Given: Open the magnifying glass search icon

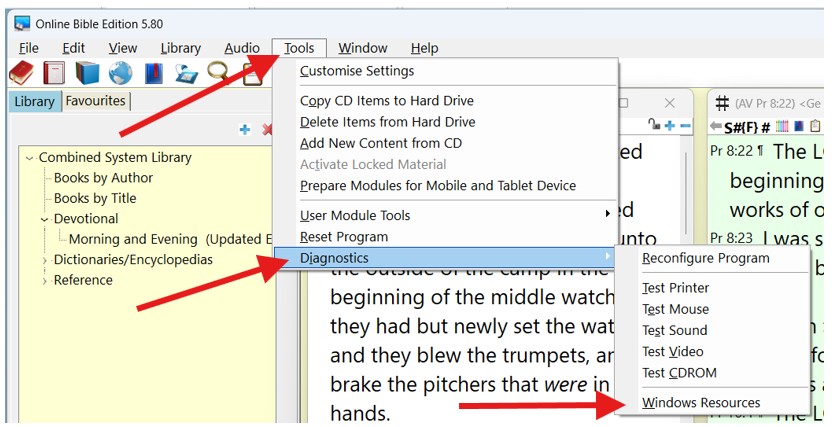Looking at the screenshot, I should (218, 73).
